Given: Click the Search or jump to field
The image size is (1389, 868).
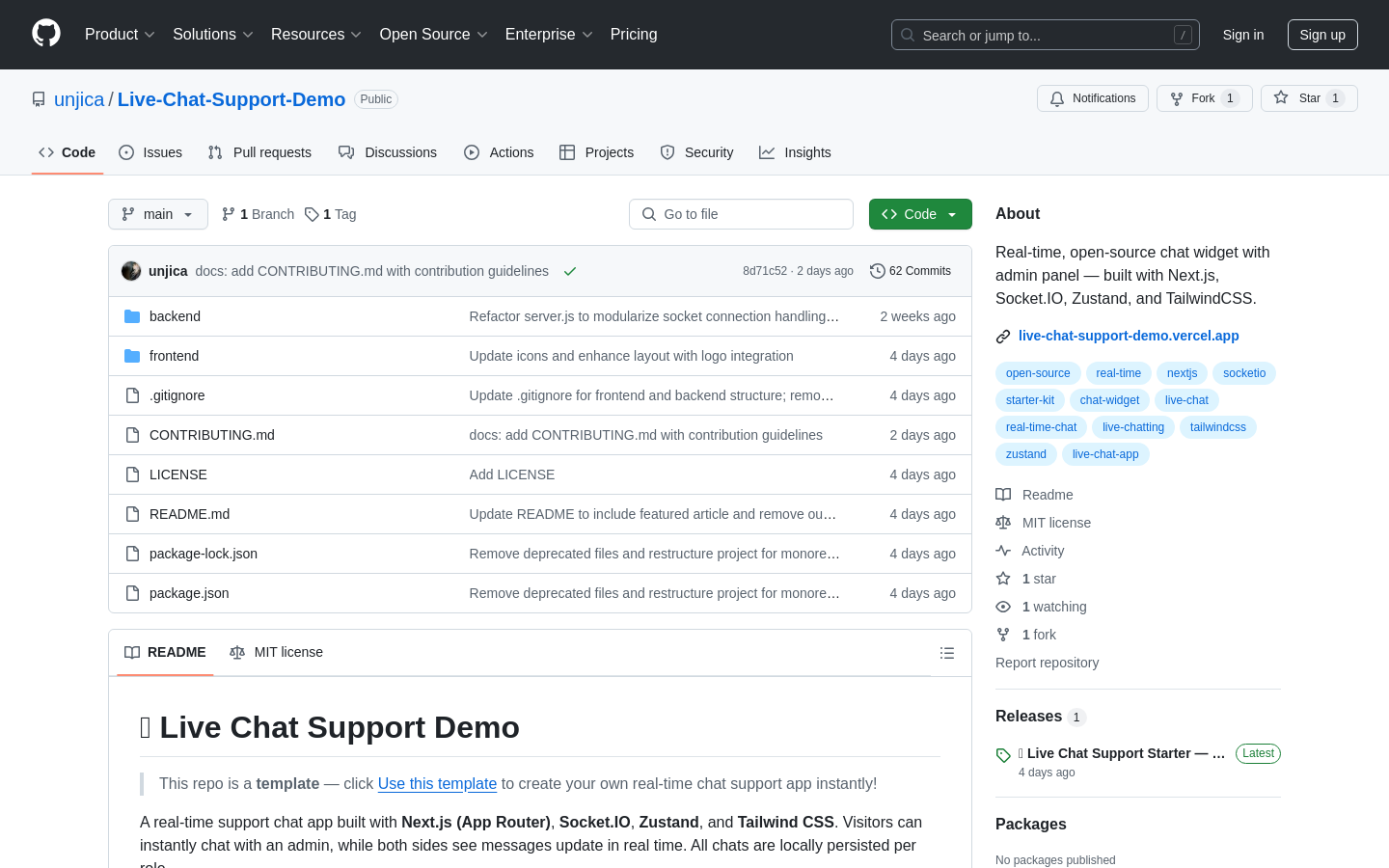Looking at the screenshot, I should point(1046,35).
